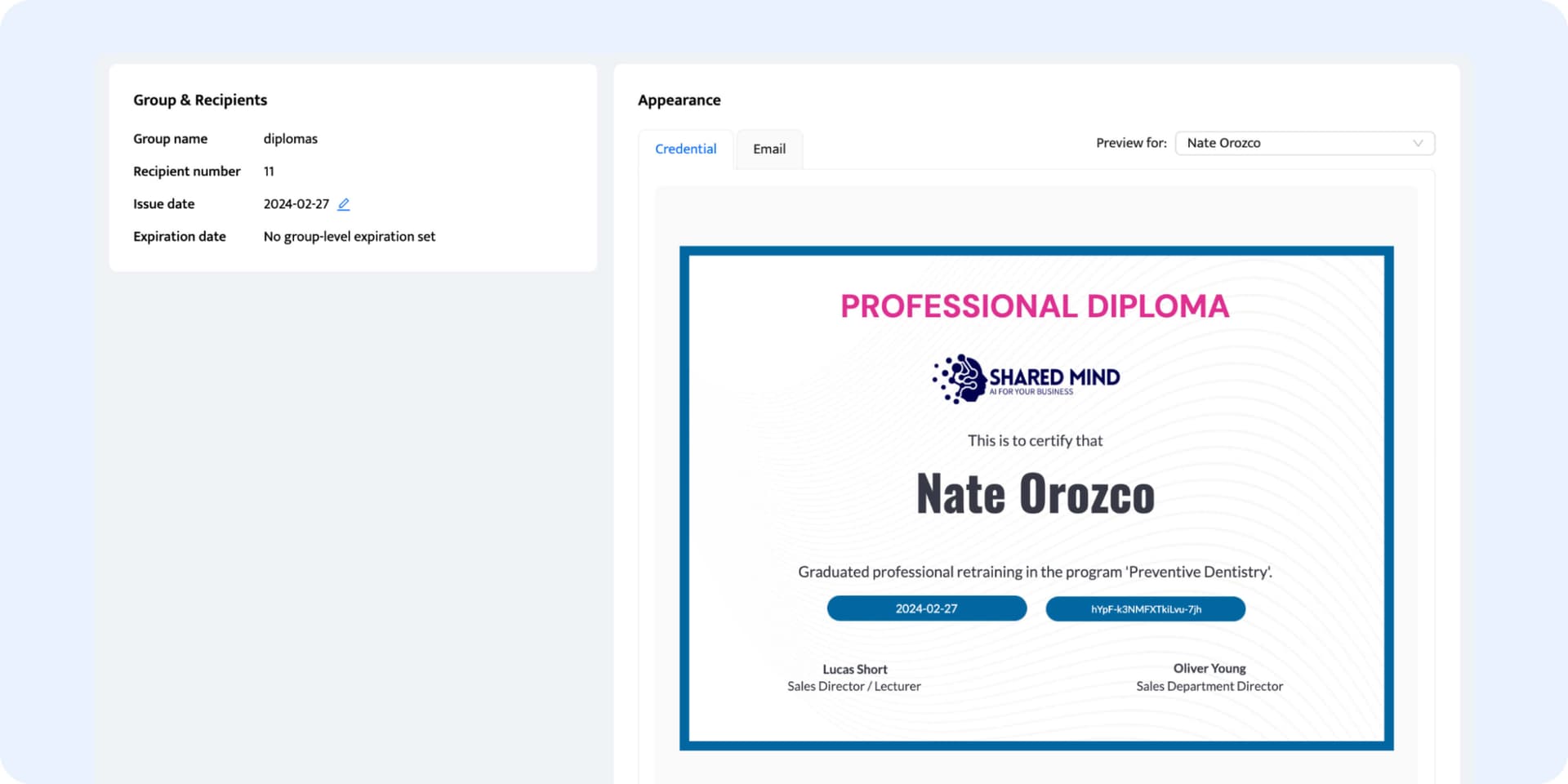This screenshot has height=784, width=1568.
Task: Click the blue 2024-02-27 date pill on certificate
Action: tap(926, 608)
